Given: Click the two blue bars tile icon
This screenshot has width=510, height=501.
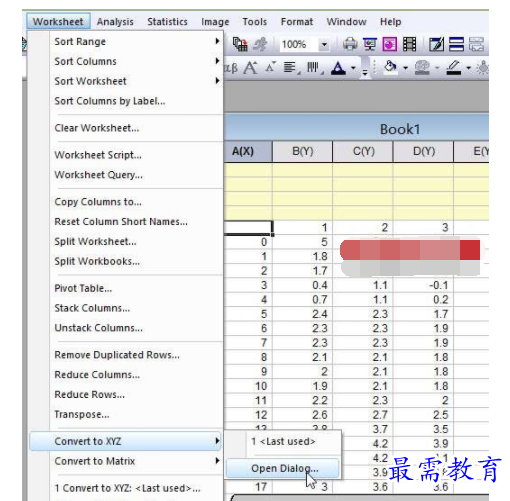Looking at the screenshot, I should coord(456,44).
